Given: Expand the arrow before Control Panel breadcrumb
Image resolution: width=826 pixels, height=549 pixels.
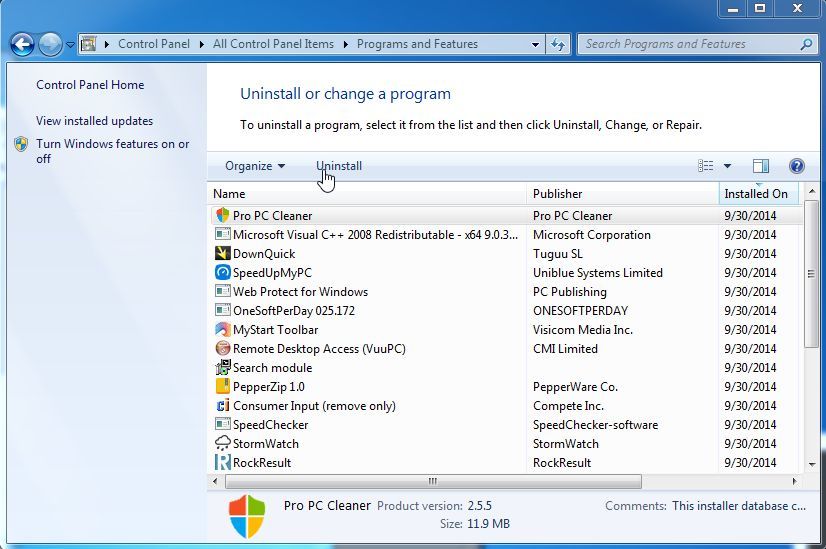Looking at the screenshot, I should [x=106, y=44].
